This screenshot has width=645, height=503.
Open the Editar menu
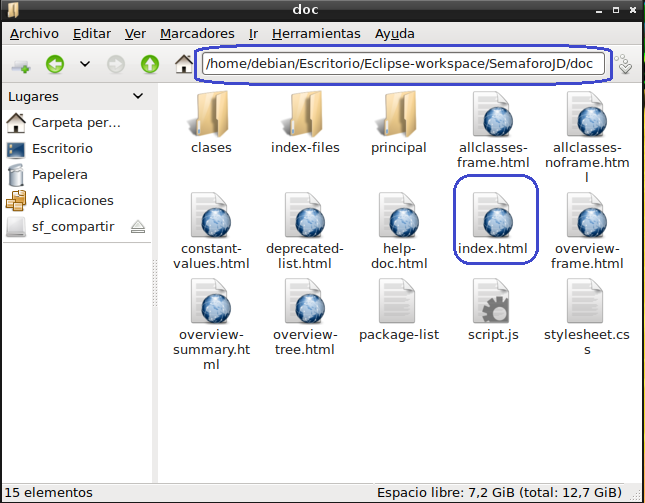point(92,34)
